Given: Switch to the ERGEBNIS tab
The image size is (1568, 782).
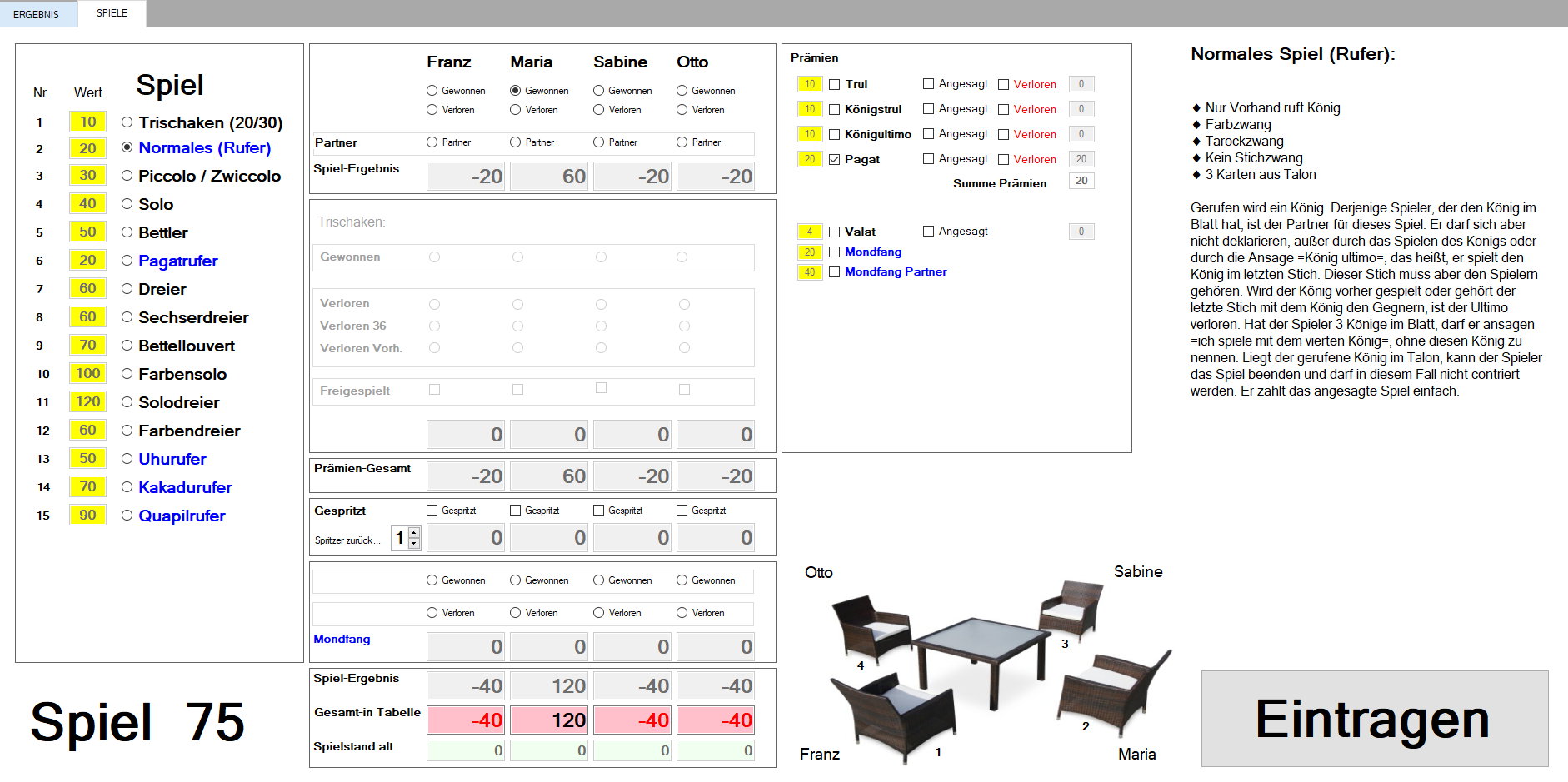Looking at the screenshot, I should pos(37,14).
